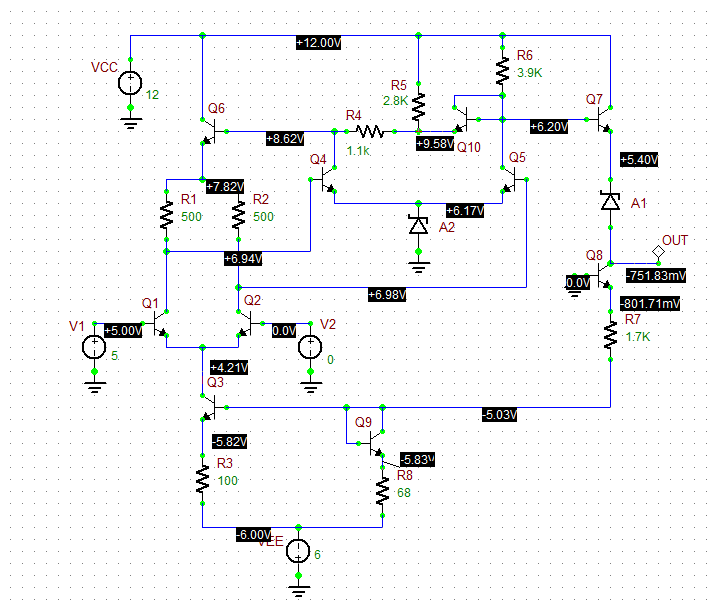
Task: Click resistor R8 68 ohm symbol
Action: point(382,491)
